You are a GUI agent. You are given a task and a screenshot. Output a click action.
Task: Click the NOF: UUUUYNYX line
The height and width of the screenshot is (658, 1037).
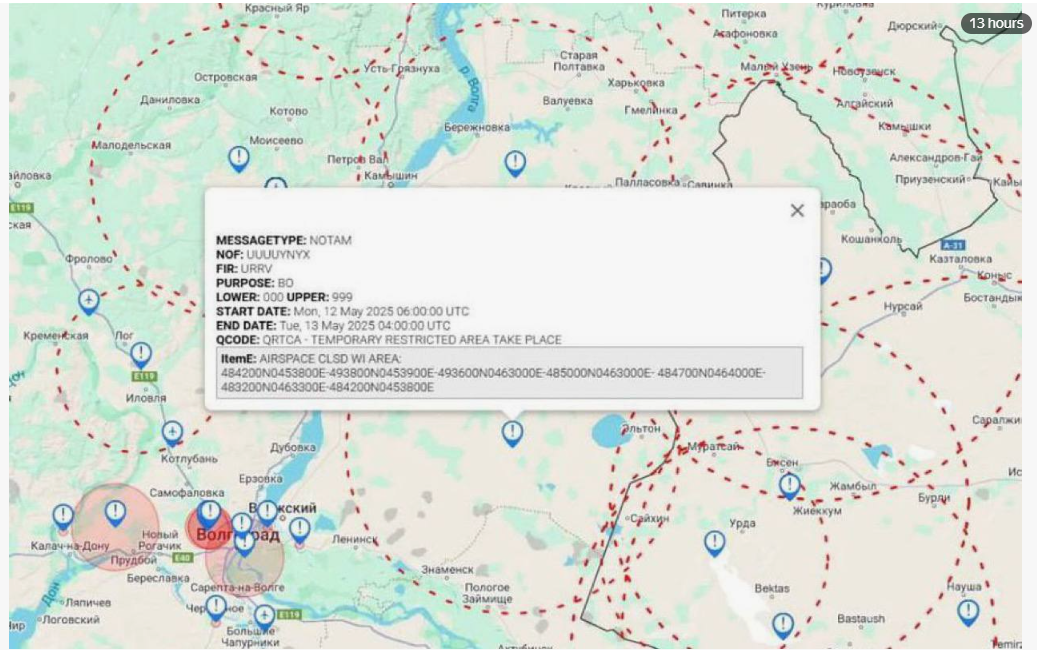[263, 255]
